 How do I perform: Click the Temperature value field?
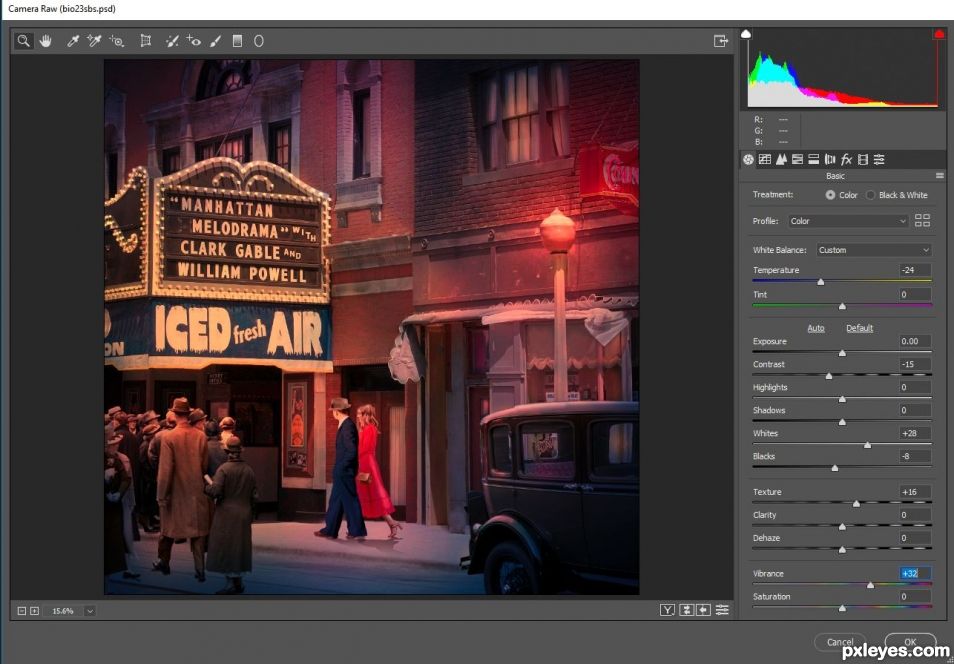click(x=915, y=270)
